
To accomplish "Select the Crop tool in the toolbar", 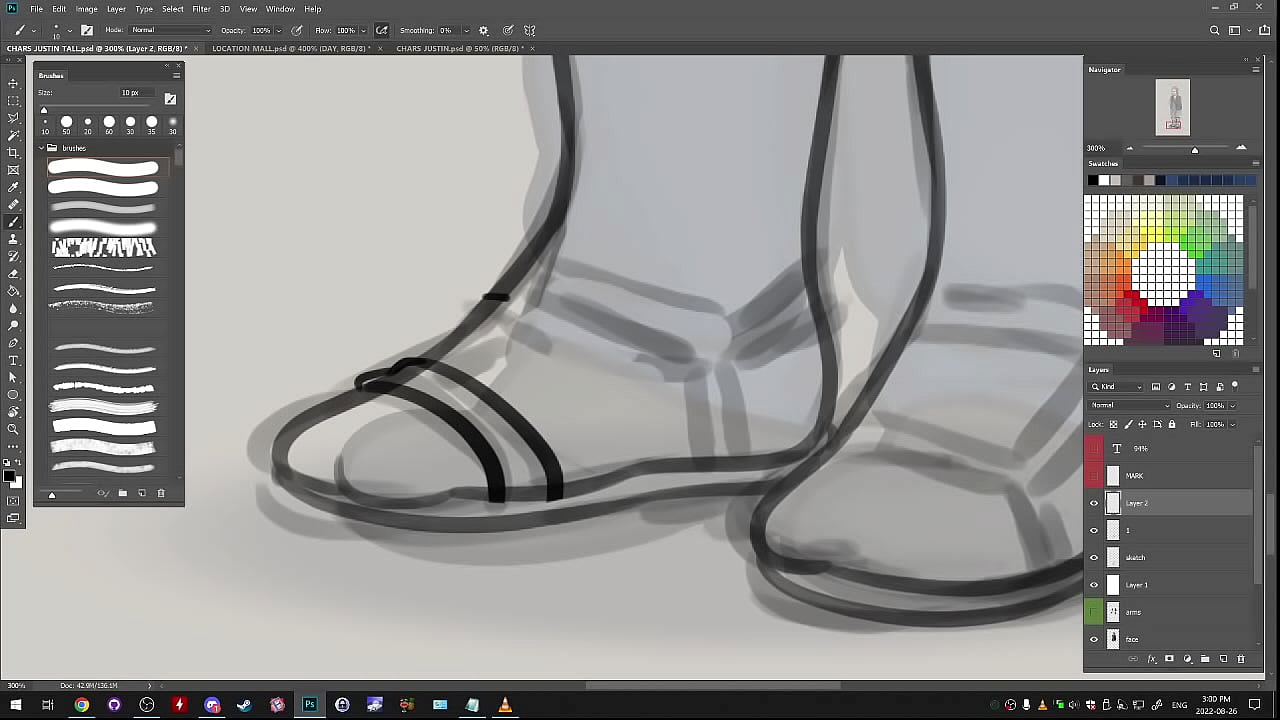I will point(13,152).
